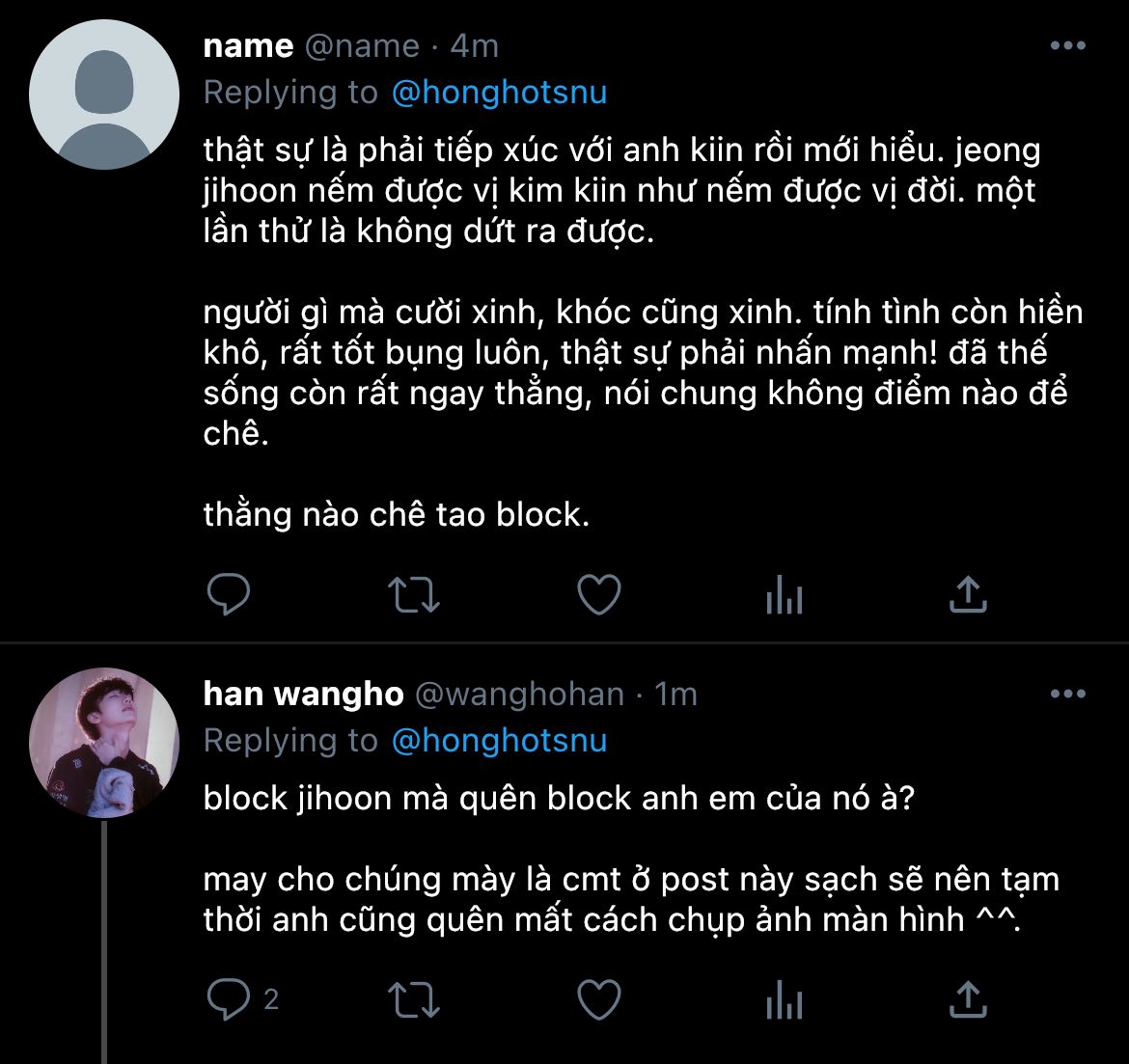The image size is (1129, 1064).
Task: Retweet the first tweet by name
Action: click(413, 595)
